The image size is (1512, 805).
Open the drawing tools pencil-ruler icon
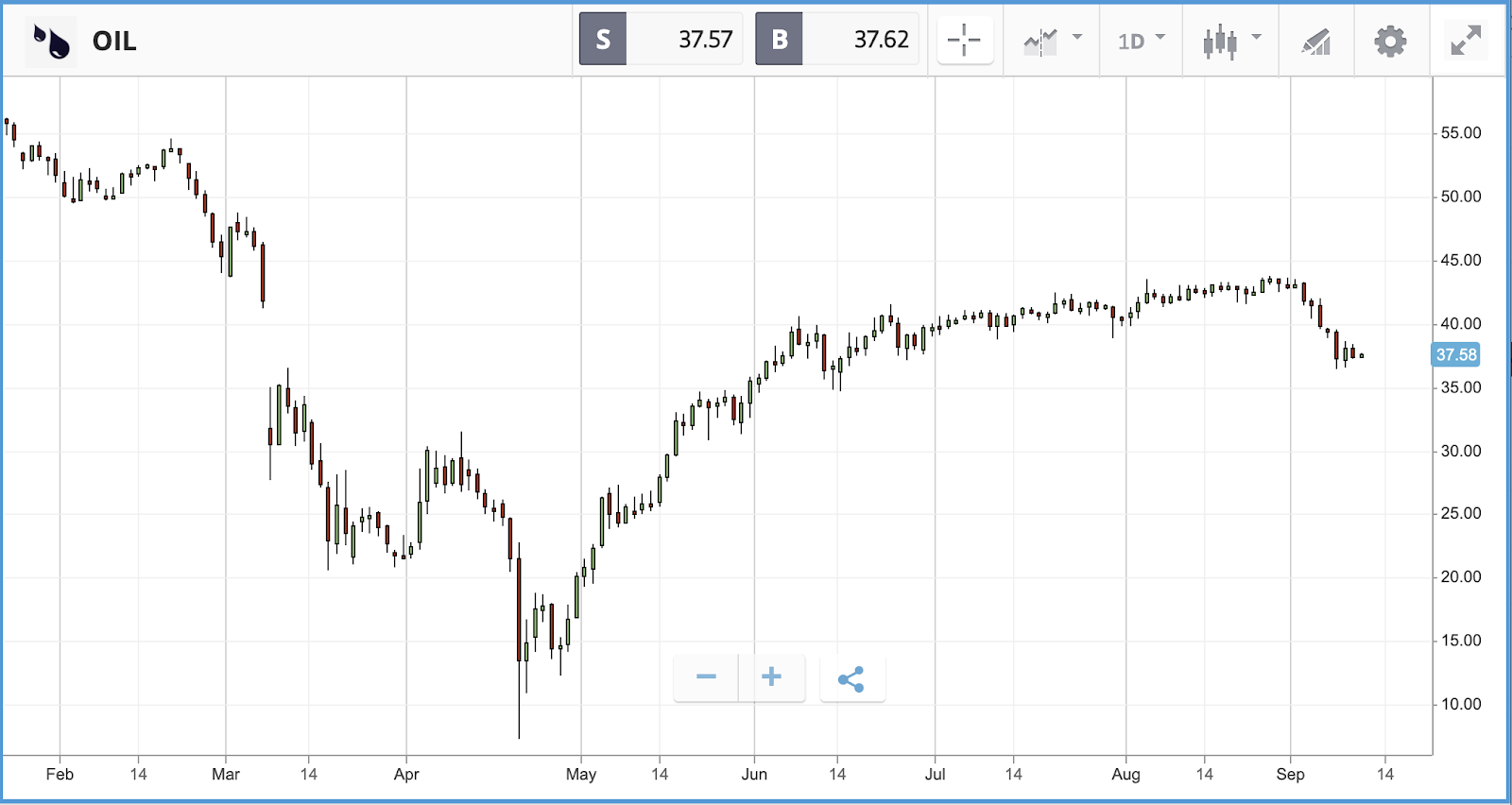[1316, 42]
